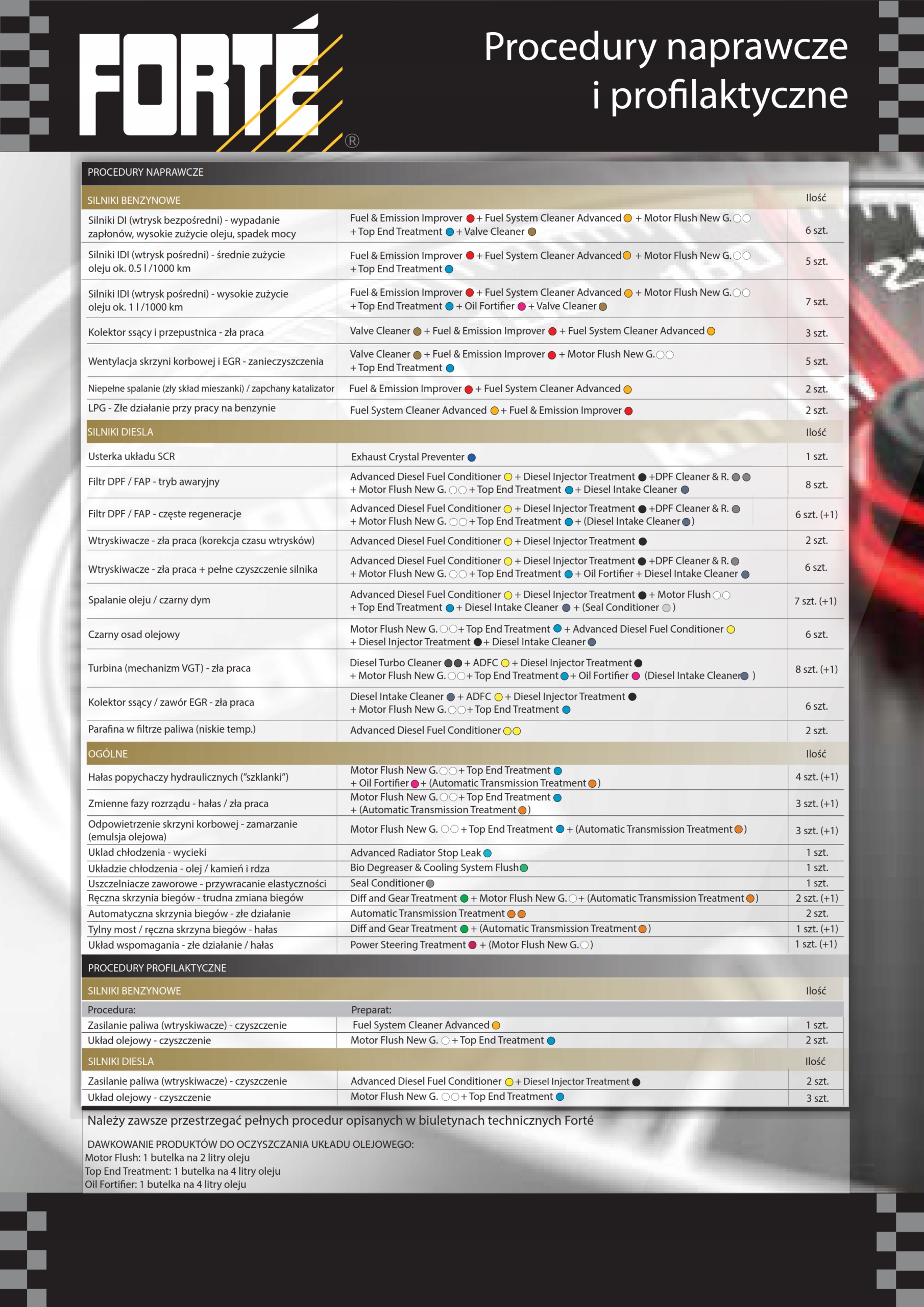
Task: Select the "Exhaust Crystal Preventer" product name
Action: coord(407,457)
